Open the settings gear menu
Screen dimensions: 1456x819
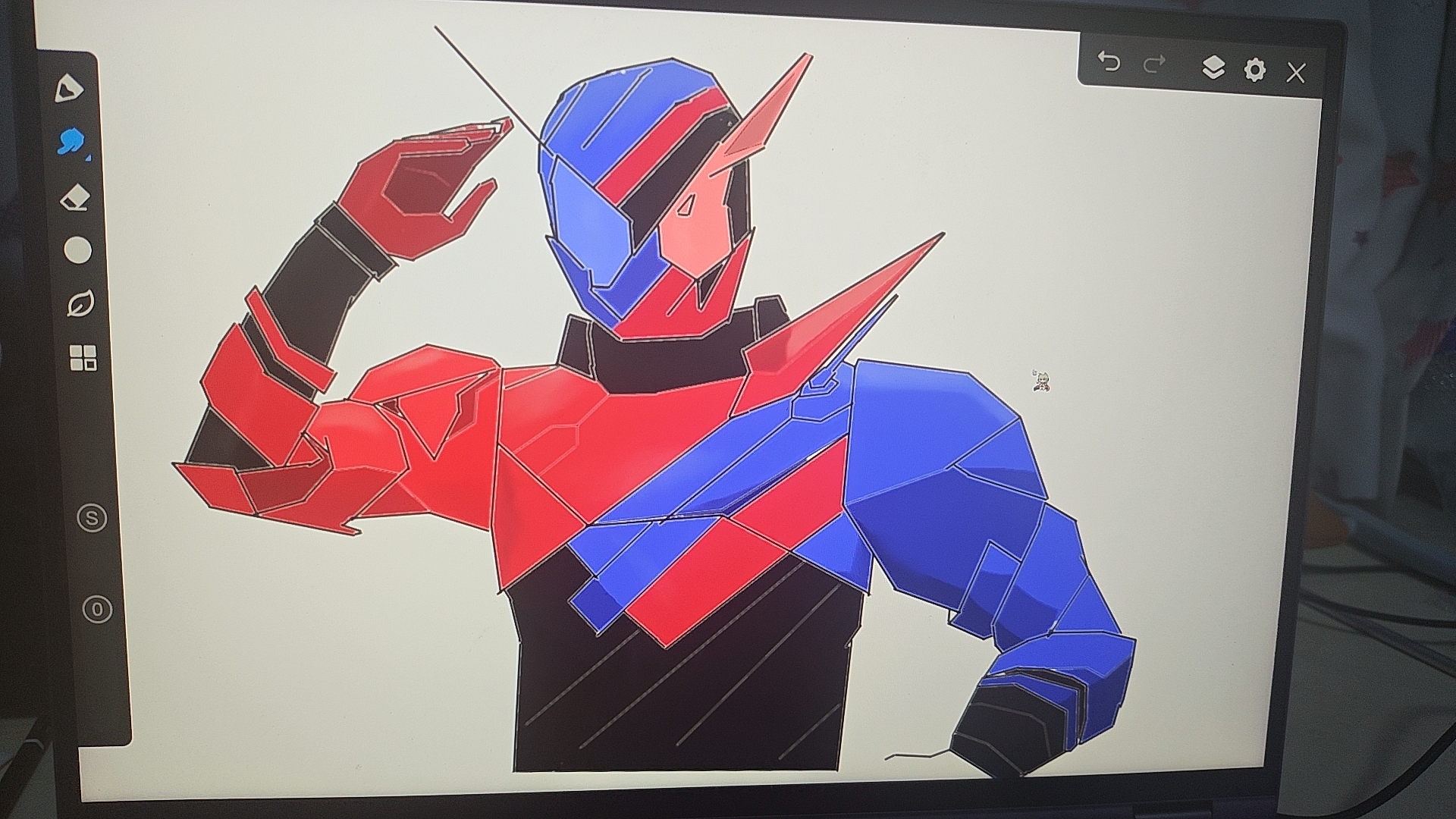(1255, 70)
